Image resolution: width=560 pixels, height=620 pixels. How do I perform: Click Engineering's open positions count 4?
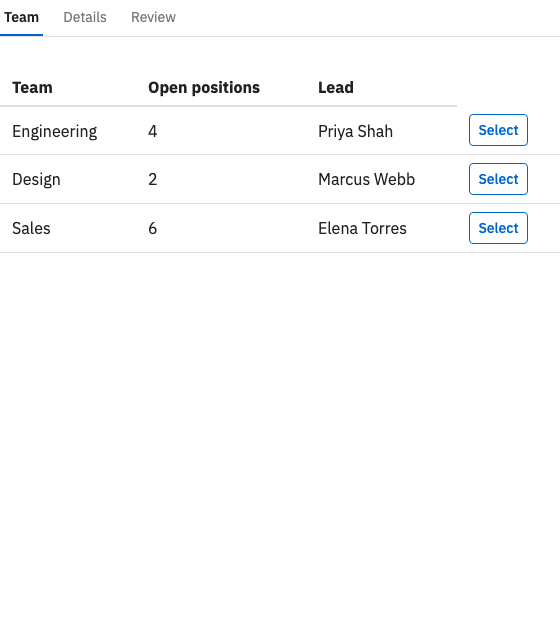click(x=153, y=131)
